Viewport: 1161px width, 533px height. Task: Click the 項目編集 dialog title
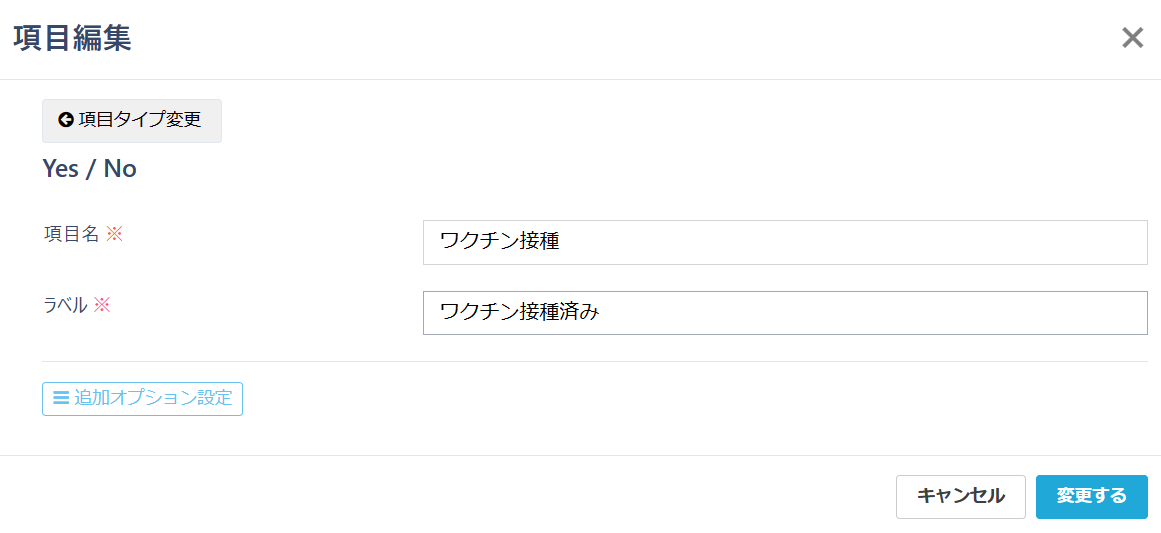(72, 38)
